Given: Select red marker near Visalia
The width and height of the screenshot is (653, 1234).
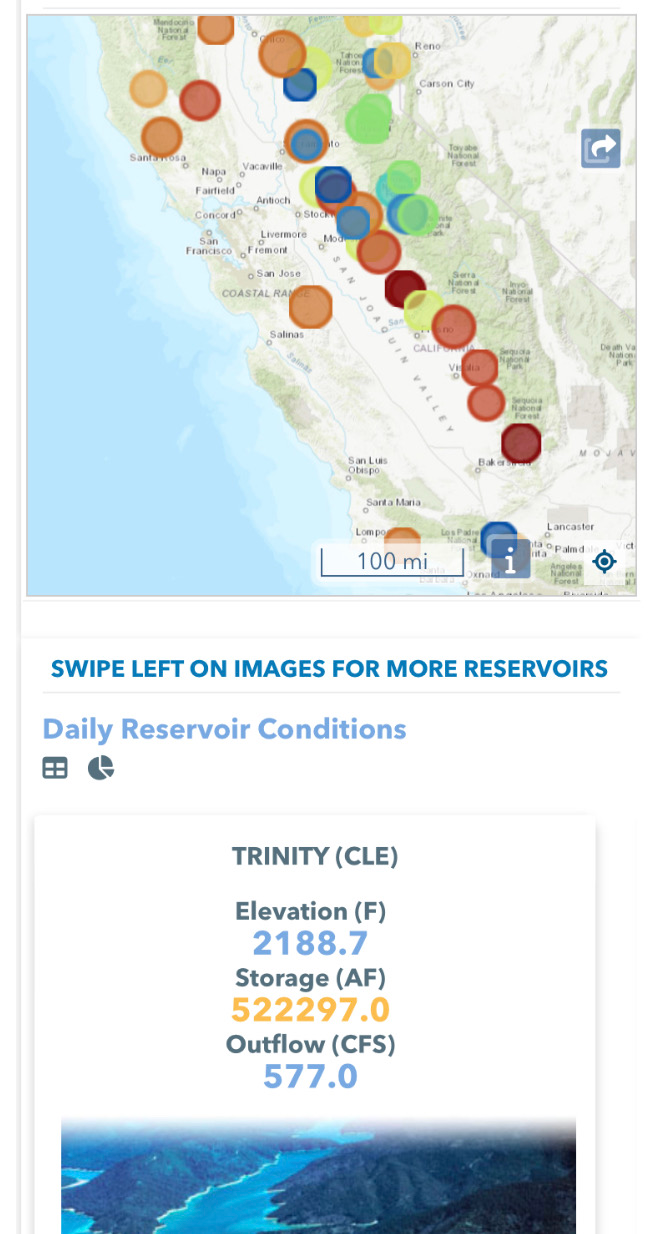Looking at the screenshot, I should 479,368.
